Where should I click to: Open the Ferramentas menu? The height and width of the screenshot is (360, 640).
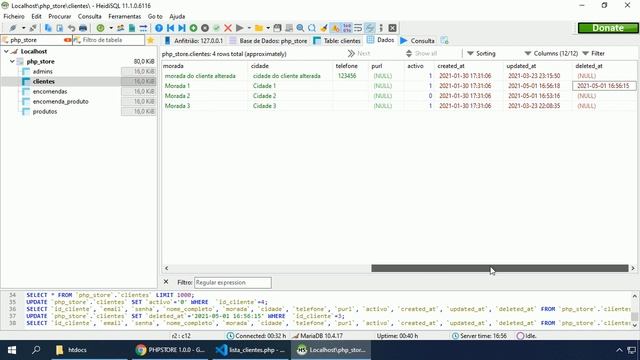click(x=124, y=16)
